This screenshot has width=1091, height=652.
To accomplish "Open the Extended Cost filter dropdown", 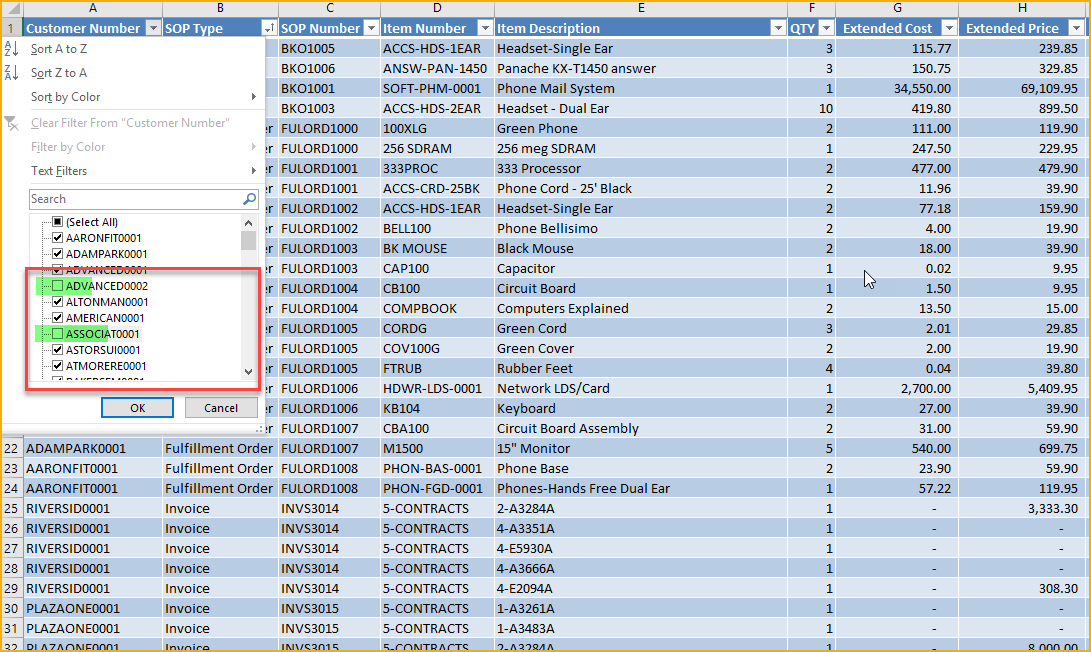I will [949, 29].
